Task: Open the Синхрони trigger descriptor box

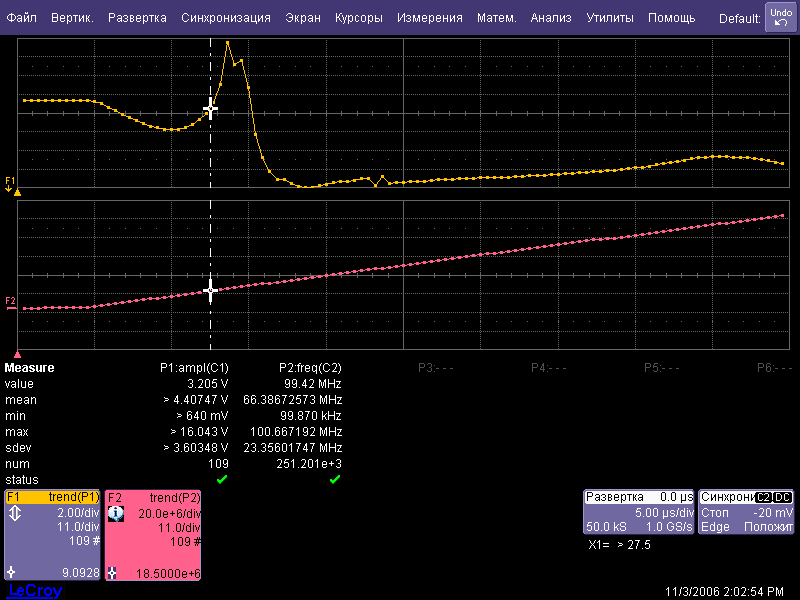Action: pos(746,511)
